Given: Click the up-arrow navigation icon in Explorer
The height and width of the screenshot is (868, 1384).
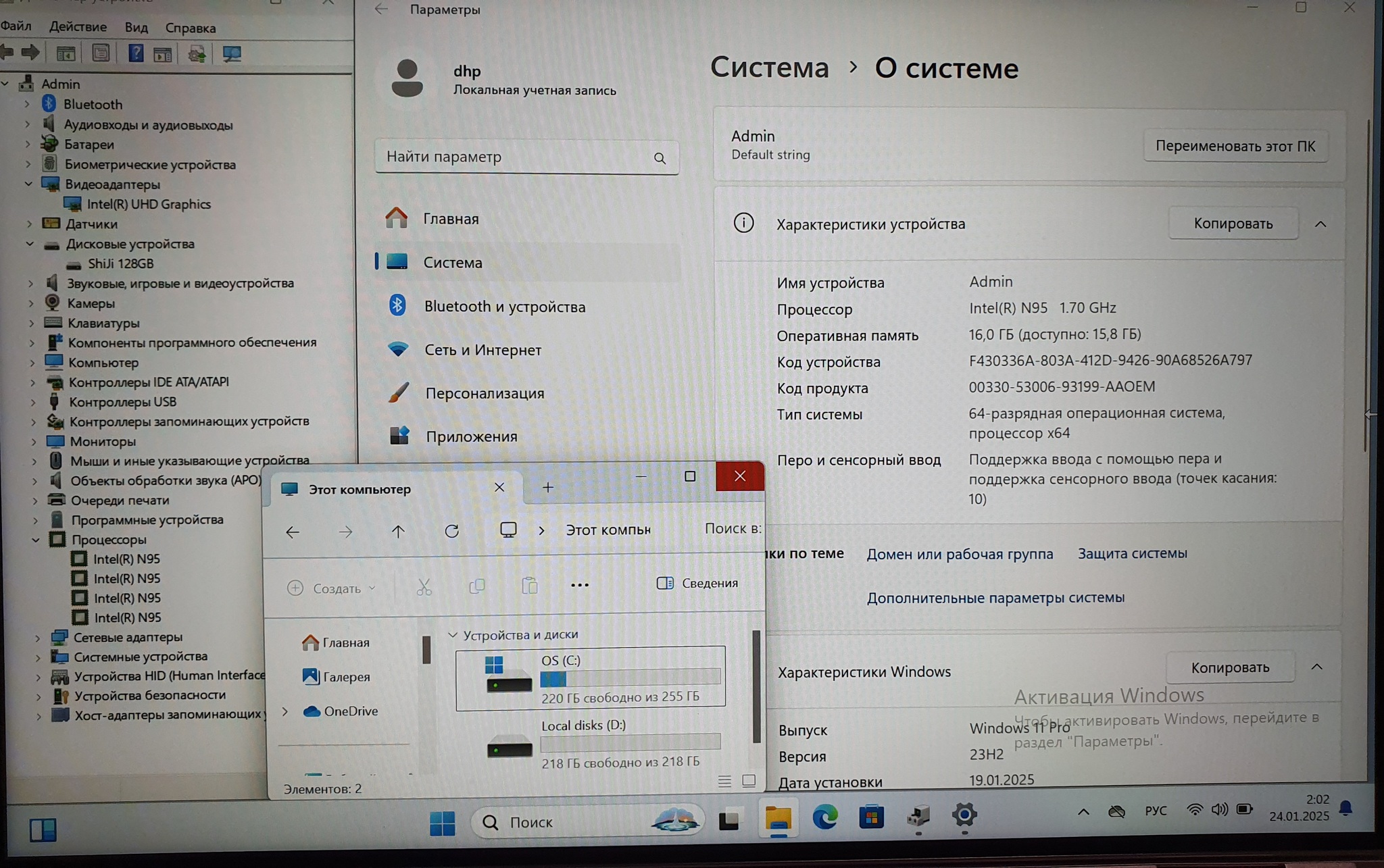Looking at the screenshot, I should point(398,532).
